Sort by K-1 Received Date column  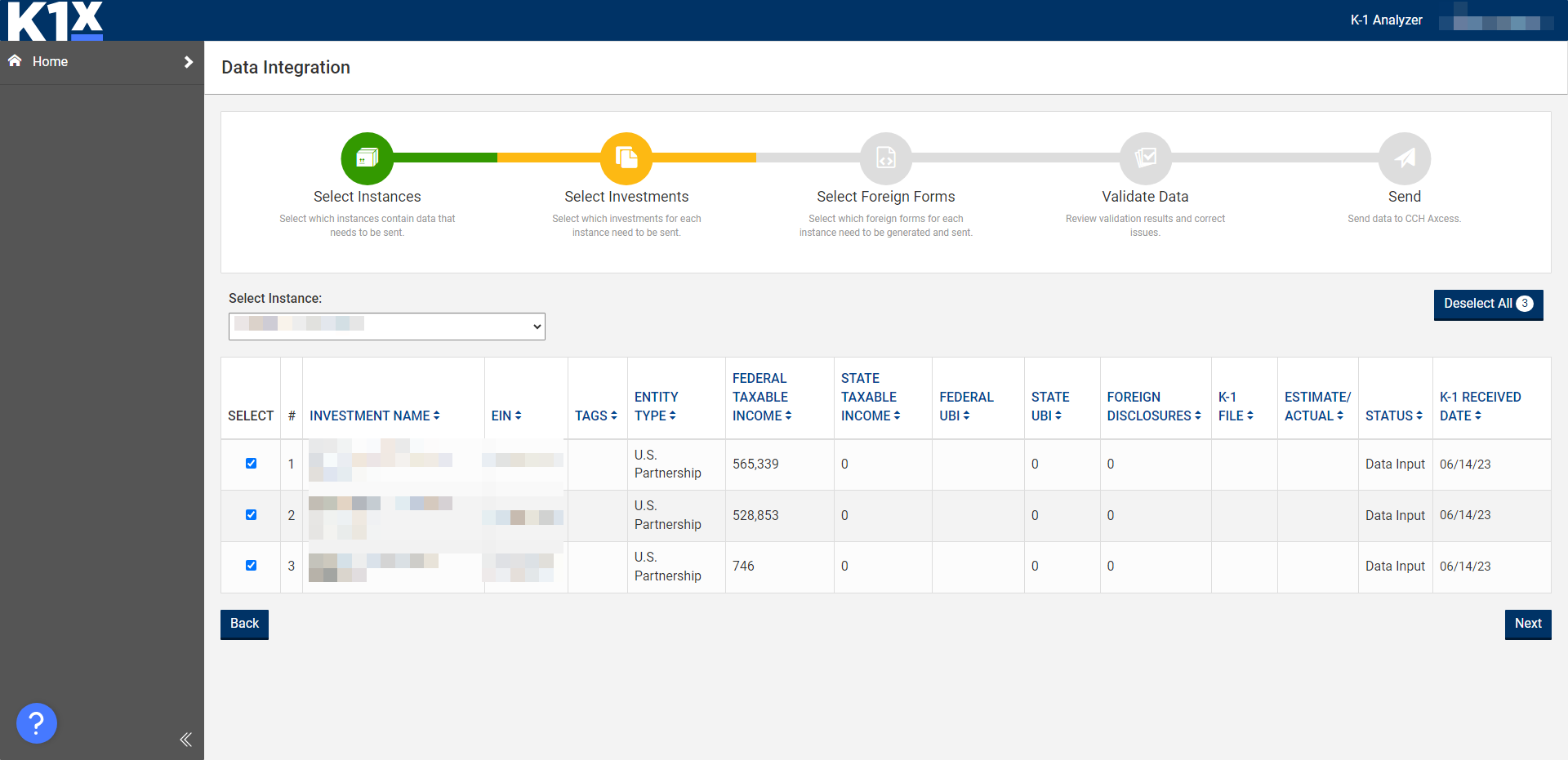[1479, 407]
